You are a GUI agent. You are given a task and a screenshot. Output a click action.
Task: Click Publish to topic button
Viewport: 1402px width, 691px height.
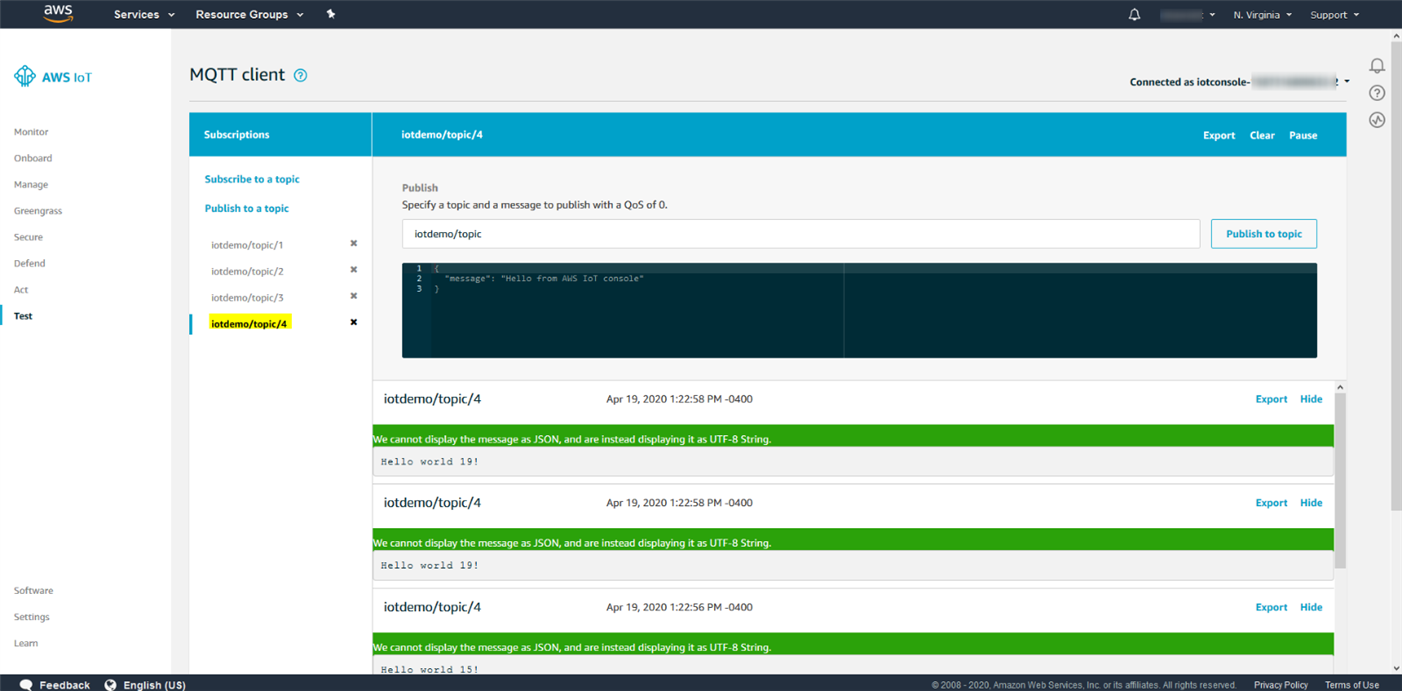tap(1264, 234)
